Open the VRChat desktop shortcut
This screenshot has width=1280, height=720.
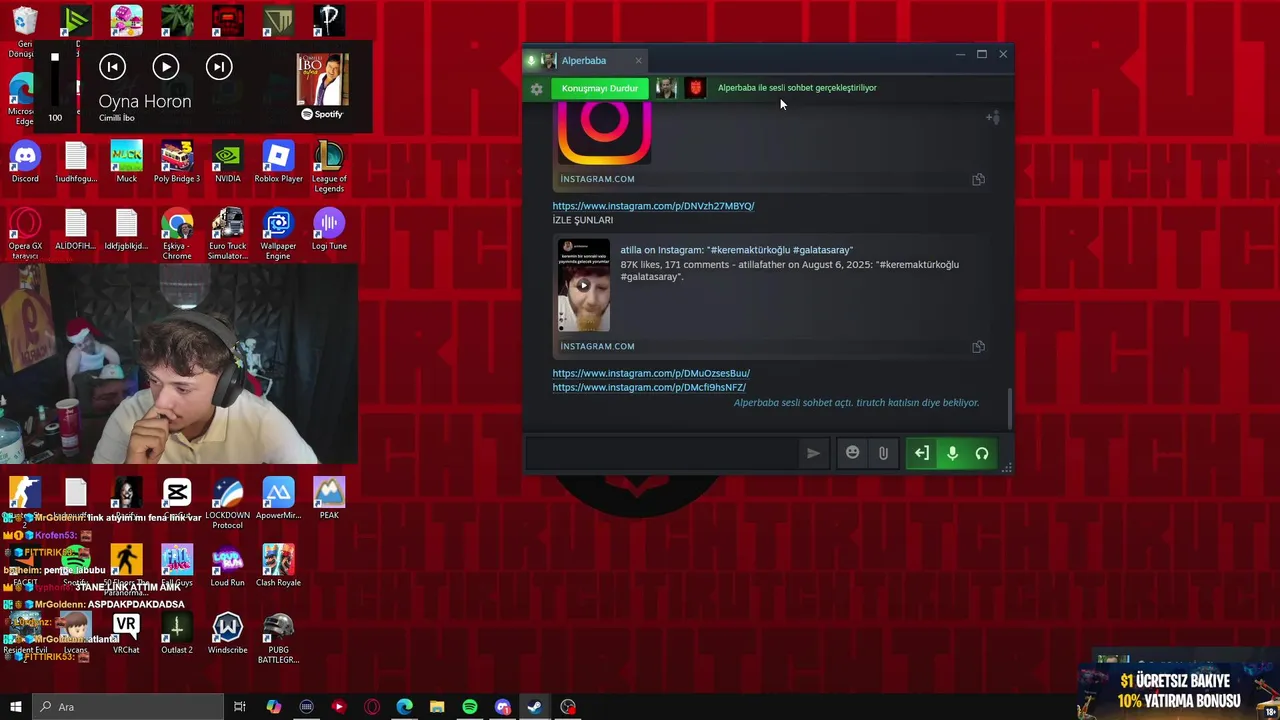tap(126, 634)
